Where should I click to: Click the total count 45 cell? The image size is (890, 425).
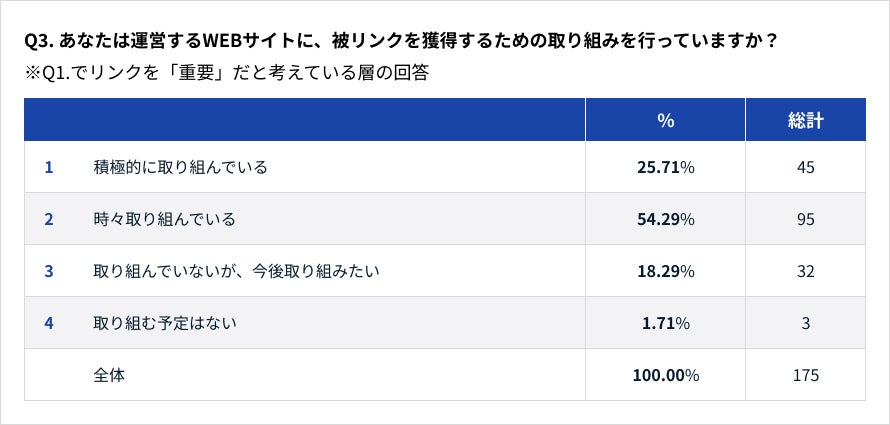click(x=805, y=167)
